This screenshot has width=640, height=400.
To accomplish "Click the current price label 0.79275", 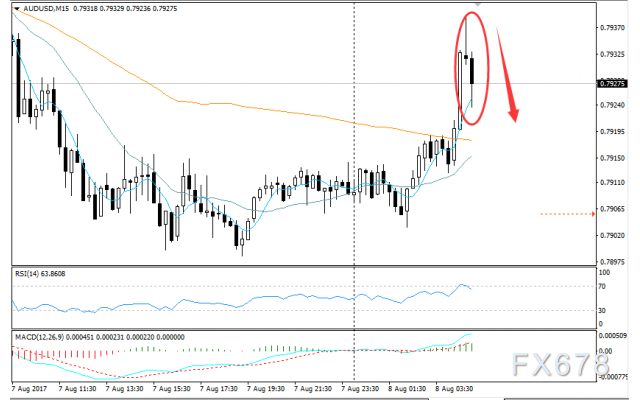I will [x=611, y=84].
